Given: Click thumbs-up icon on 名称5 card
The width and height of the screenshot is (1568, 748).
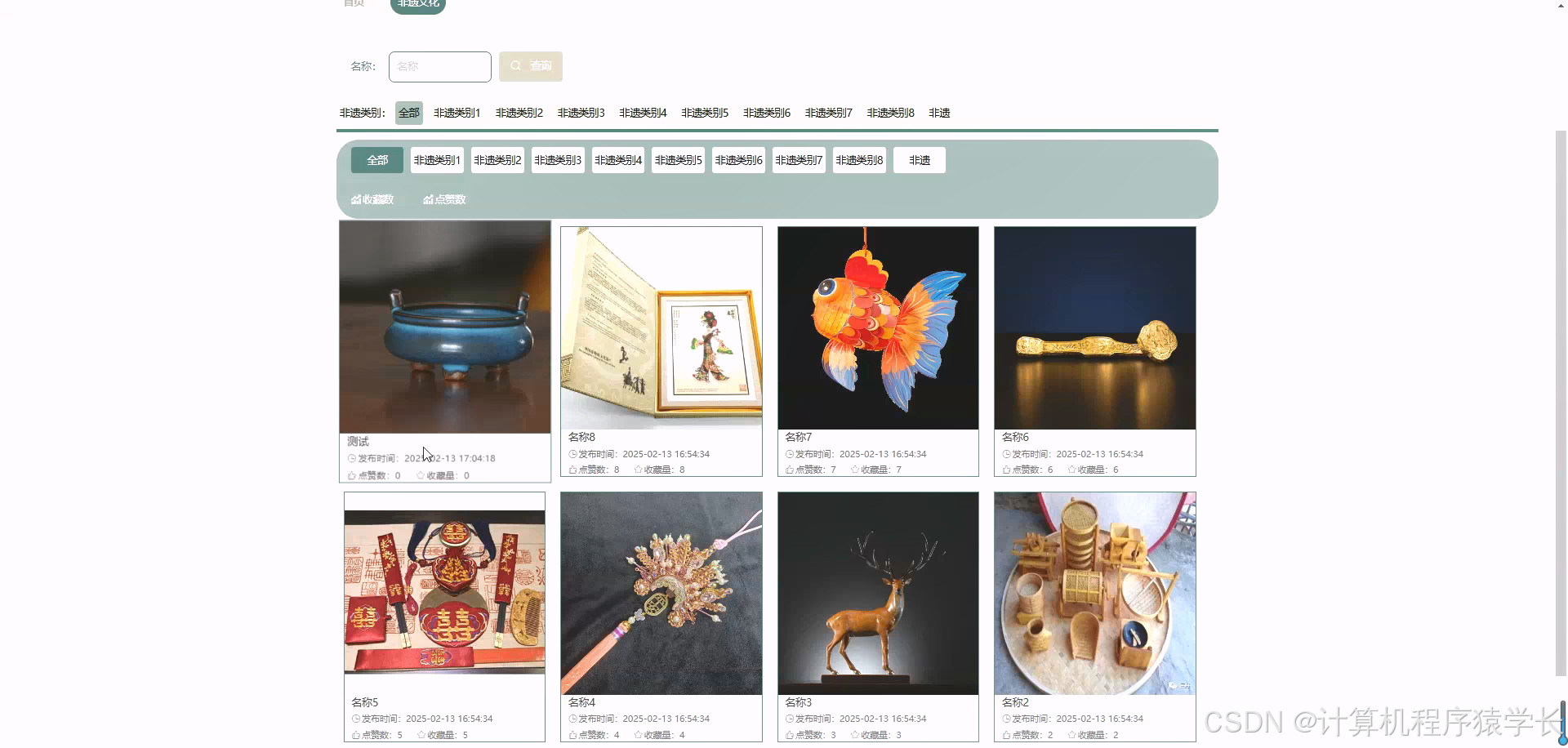Looking at the screenshot, I should [356, 735].
